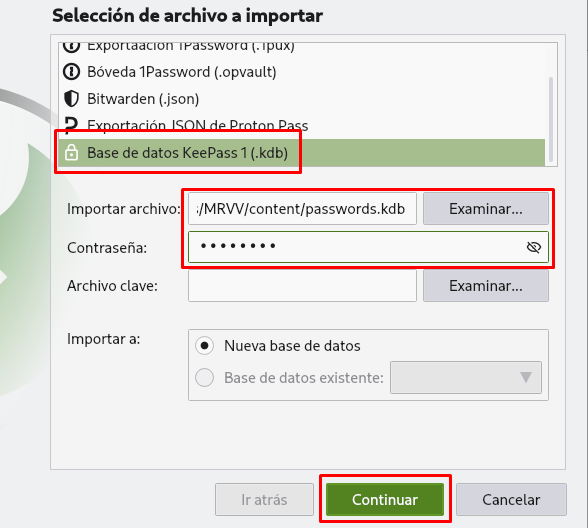This screenshot has height=528, width=588.
Task: Select Base de datos existente radio option
Action: point(204,377)
